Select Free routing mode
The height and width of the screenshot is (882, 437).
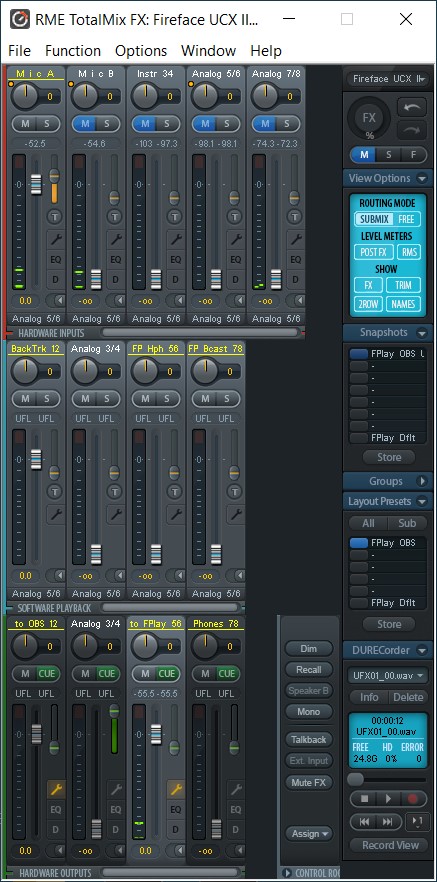(407, 219)
